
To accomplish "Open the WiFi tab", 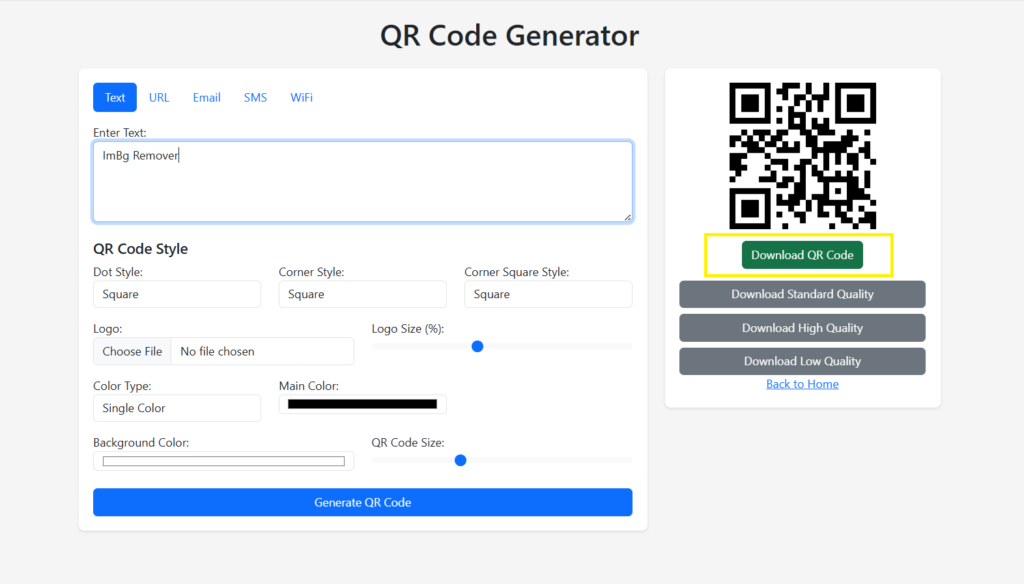I will tap(301, 97).
